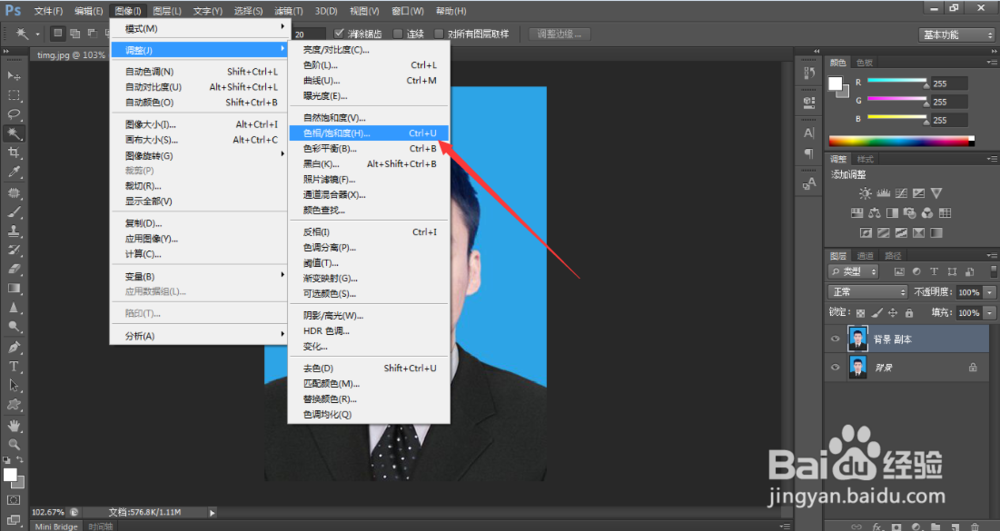The image size is (1000, 531).
Task: Add a Curves adjustment layer
Action: (x=901, y=193)
